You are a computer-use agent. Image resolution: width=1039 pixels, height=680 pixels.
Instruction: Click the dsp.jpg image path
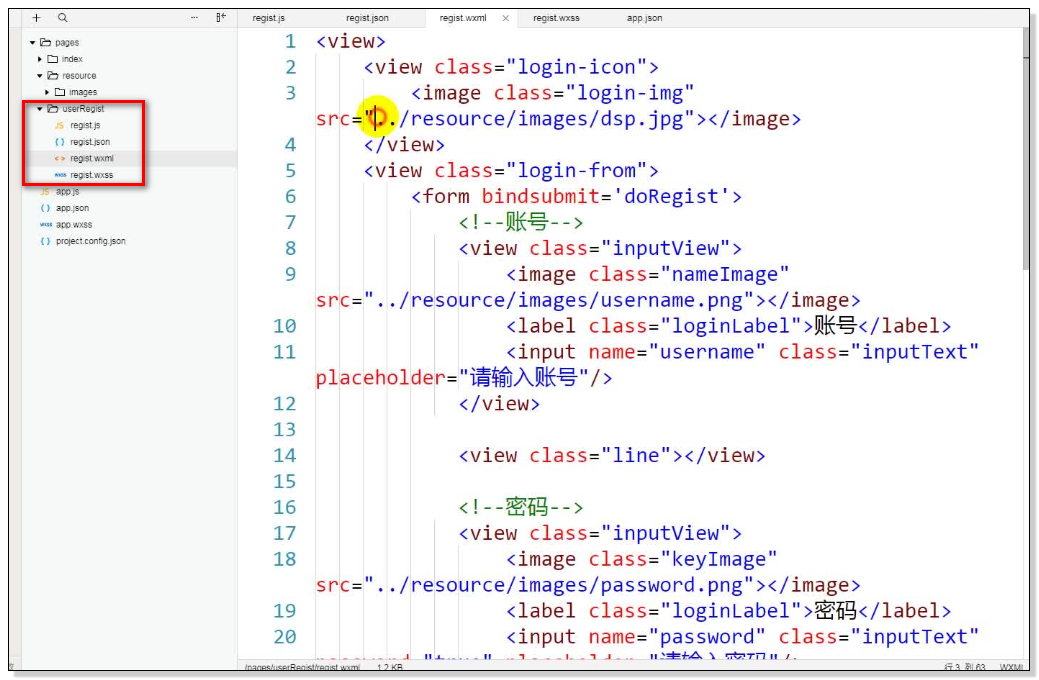[529, 119]
